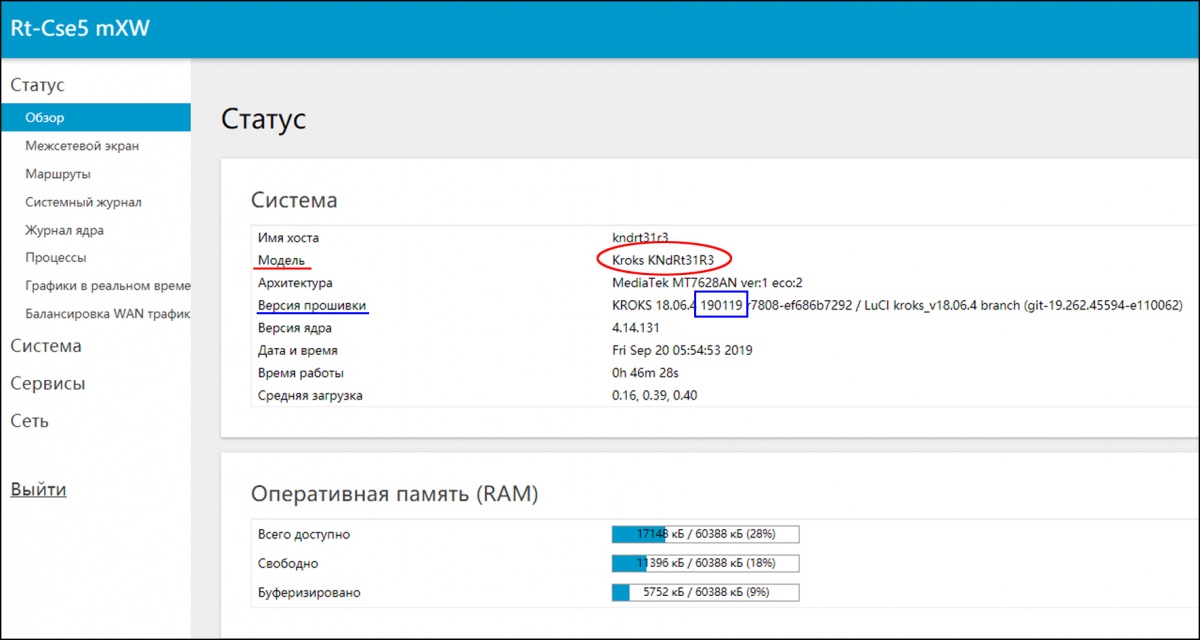Image resolution: width=1200 pixels, height=640 pixels.
Task: Click the Kroks KNdRt31R3 model value
Action: [x=663, y=260]
